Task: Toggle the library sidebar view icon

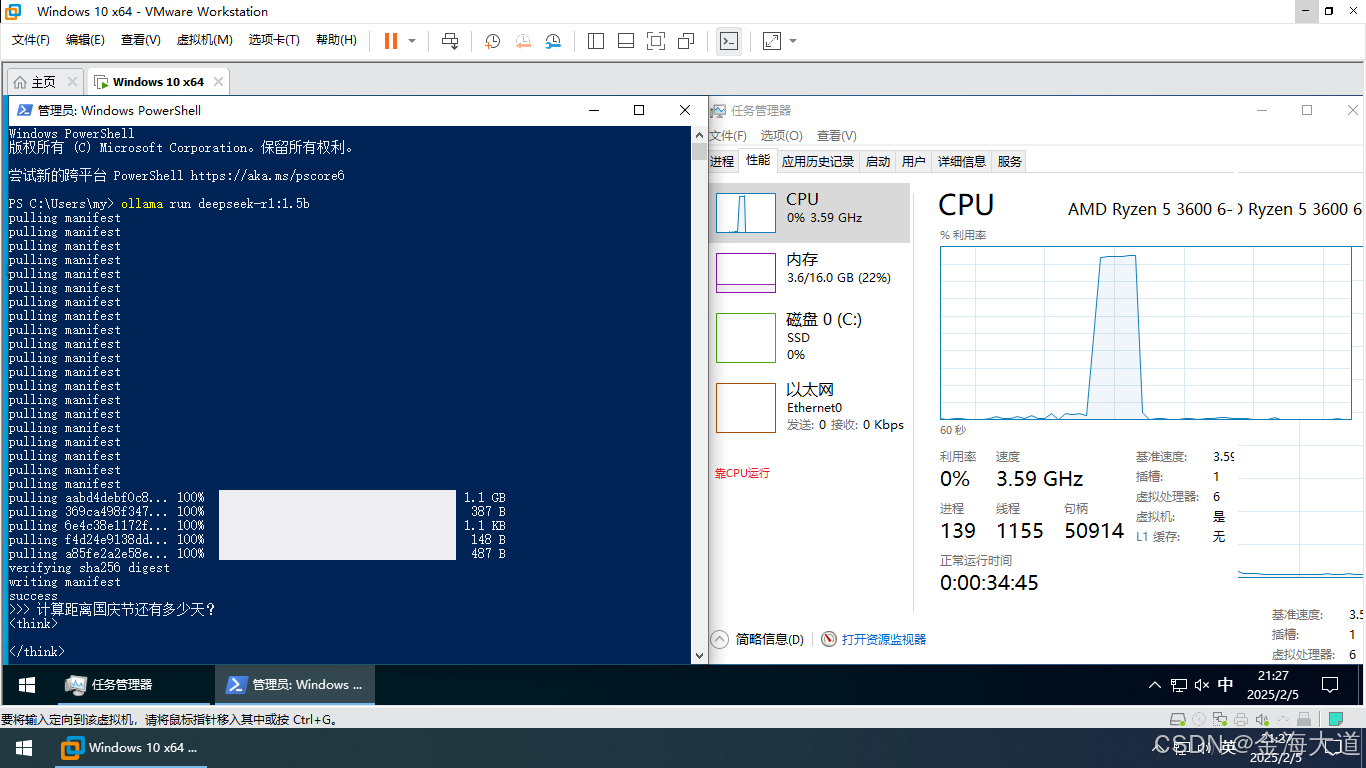Action: 596,41
